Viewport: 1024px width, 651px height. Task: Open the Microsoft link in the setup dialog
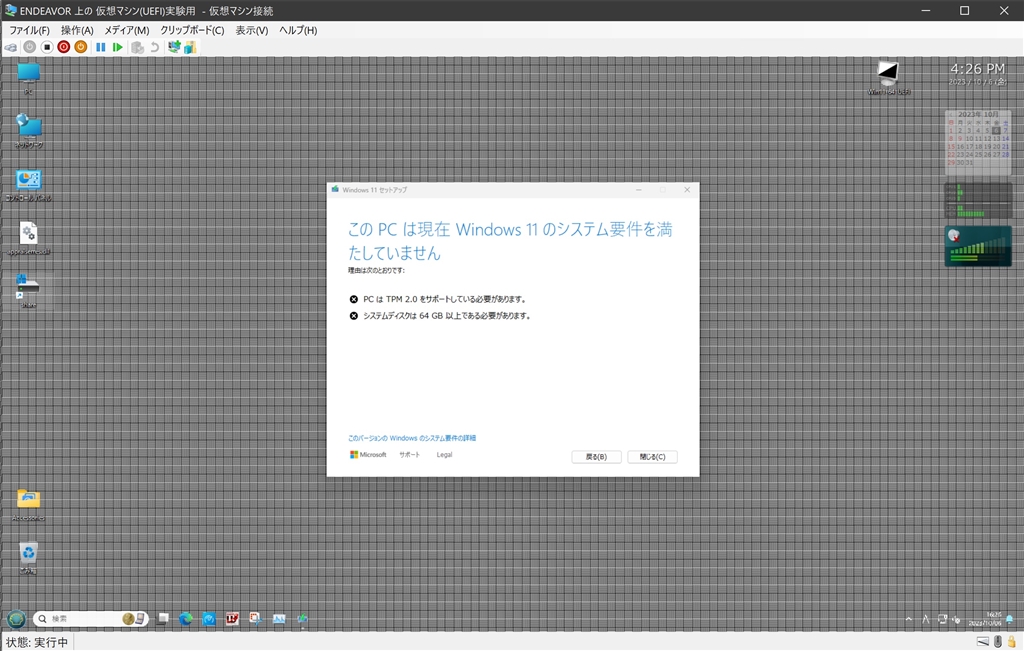pos(368,454)
